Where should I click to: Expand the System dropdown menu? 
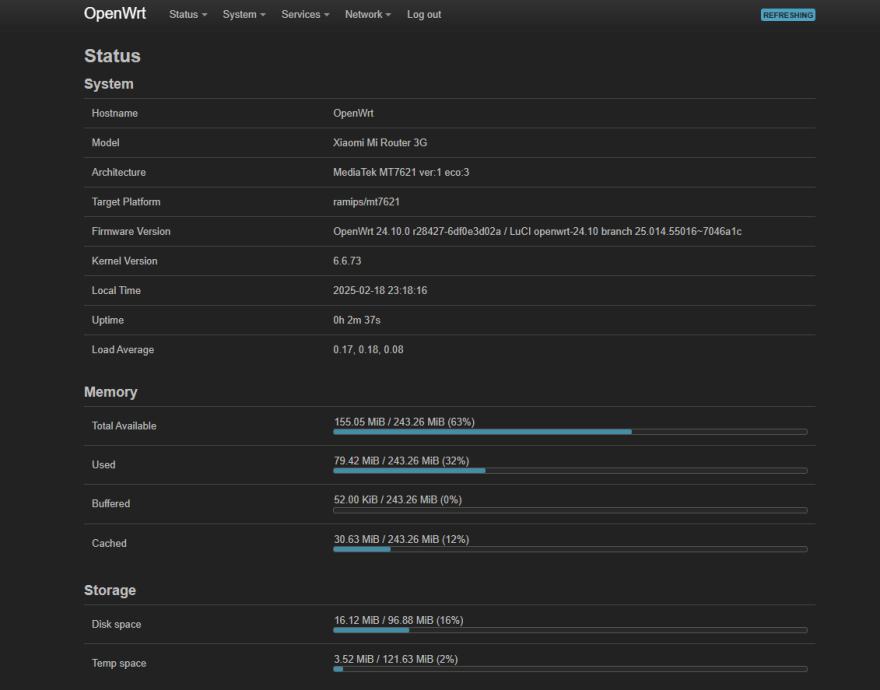(x=244, y=15)
